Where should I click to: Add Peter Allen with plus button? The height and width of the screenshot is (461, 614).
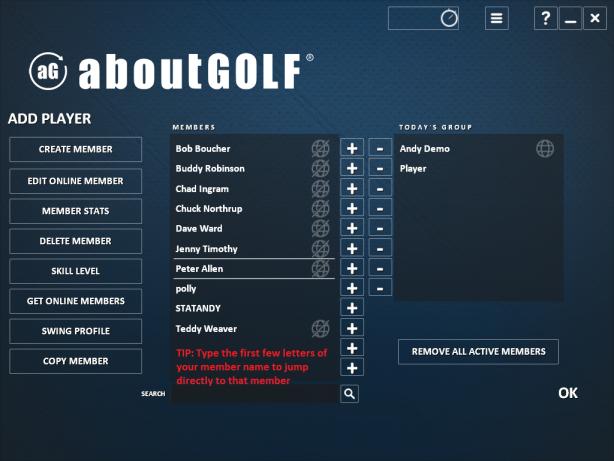tap(352, 268)
